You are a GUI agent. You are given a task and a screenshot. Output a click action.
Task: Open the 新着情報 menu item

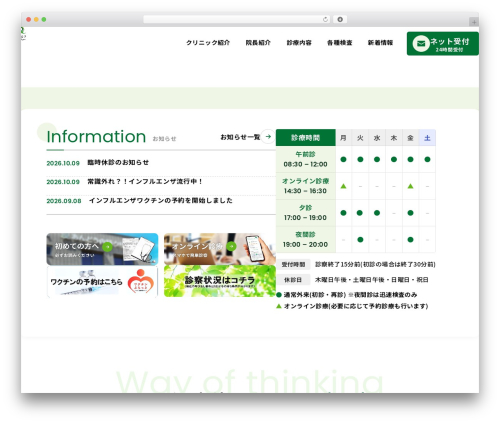(380, 43)
